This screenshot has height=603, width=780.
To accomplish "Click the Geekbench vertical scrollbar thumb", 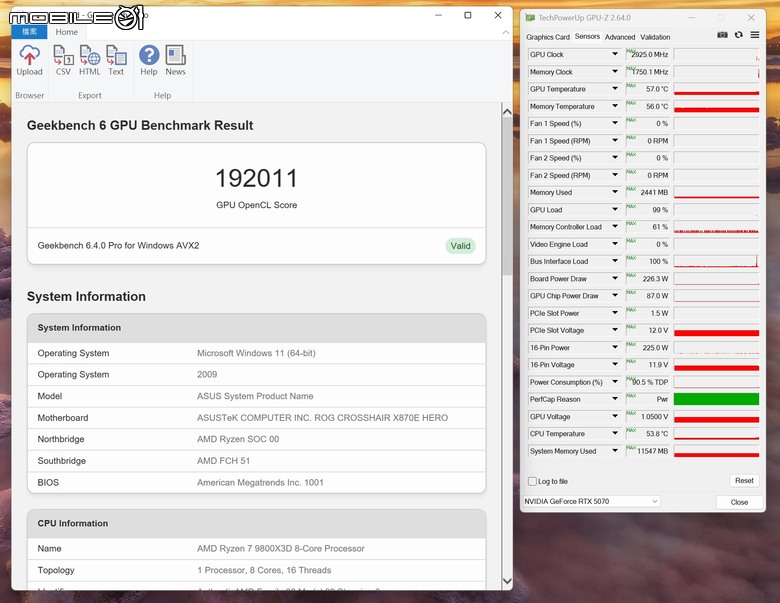I will point(507,197).
